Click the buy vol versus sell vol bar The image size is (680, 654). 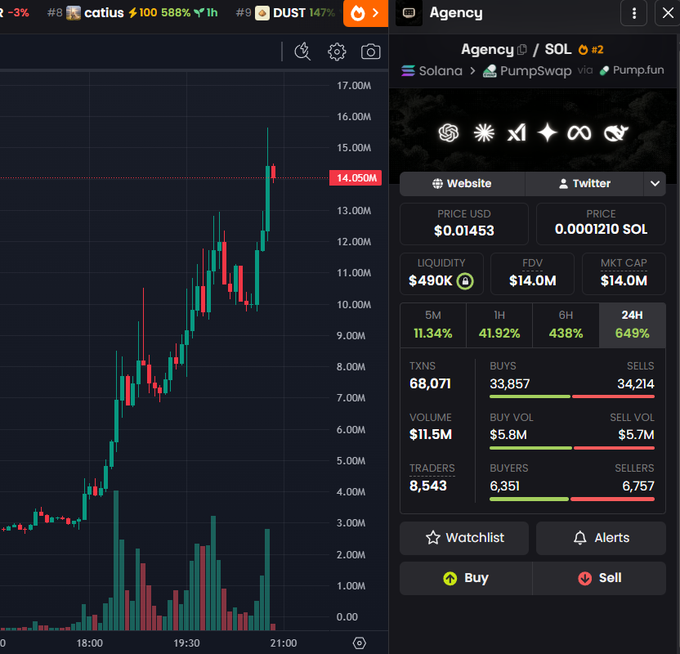click(572, 448)
